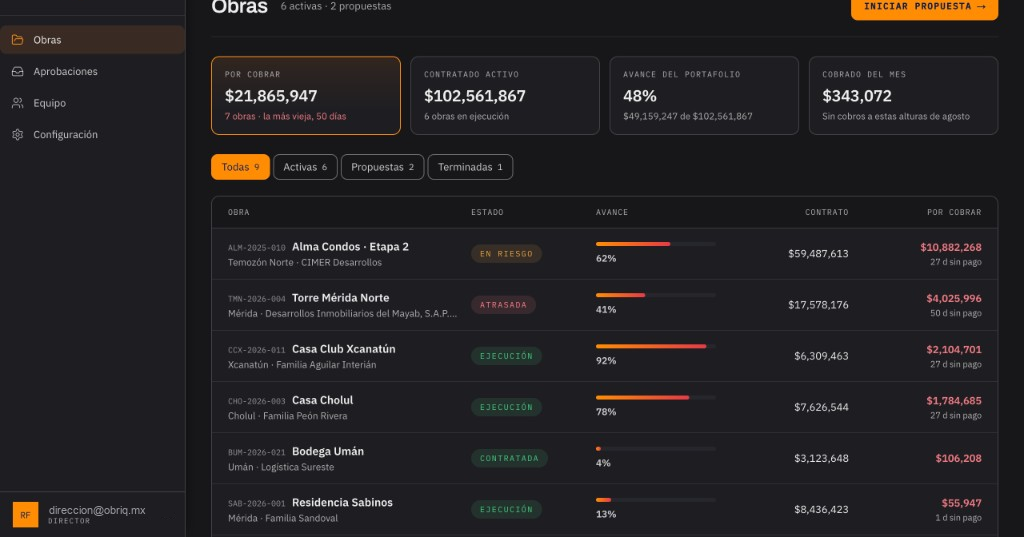
Task: Click the Equipo people icon
Action: click(18, 103)
